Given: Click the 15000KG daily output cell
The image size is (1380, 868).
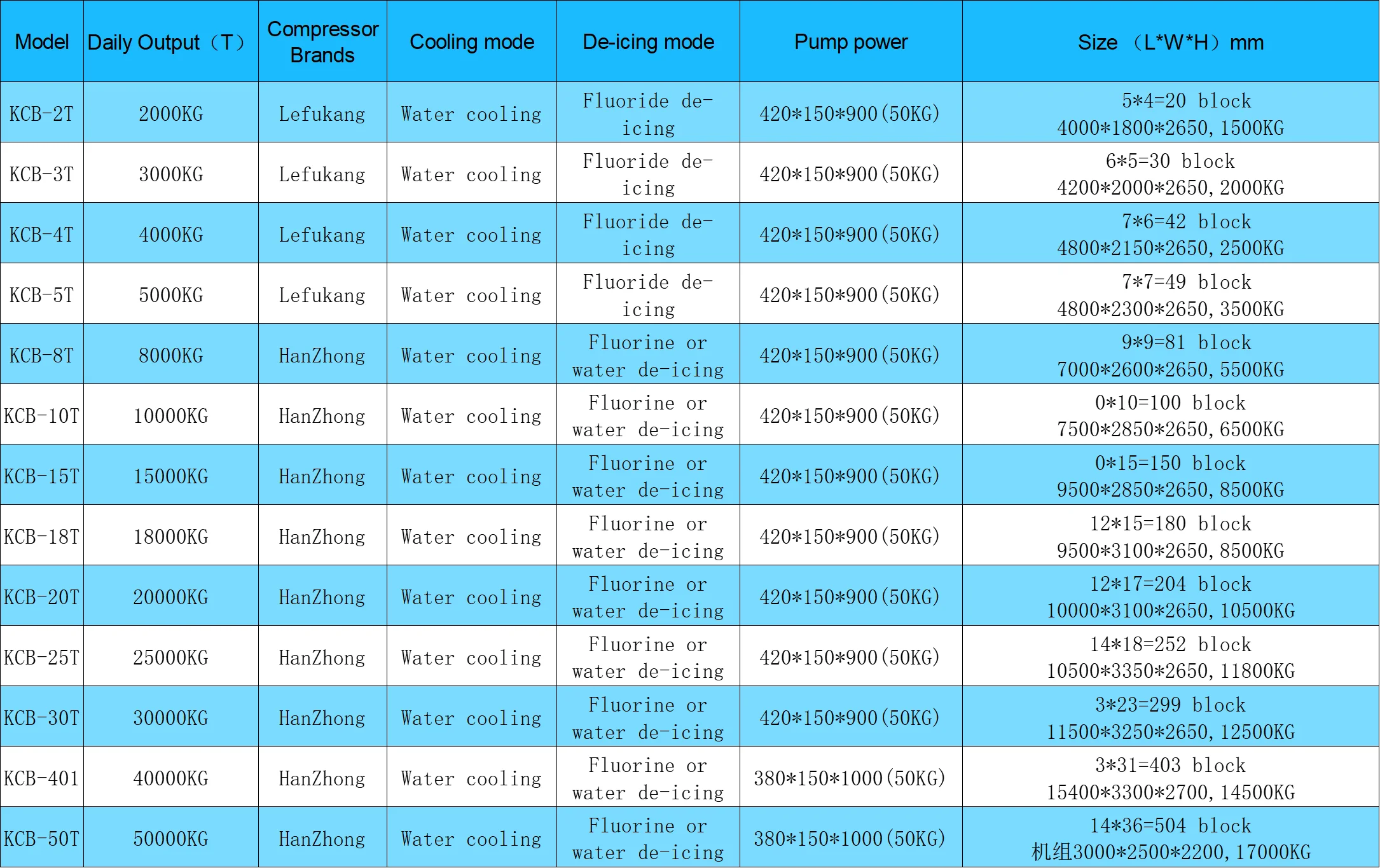Looking at the screenshot, I should coord(170,476).
